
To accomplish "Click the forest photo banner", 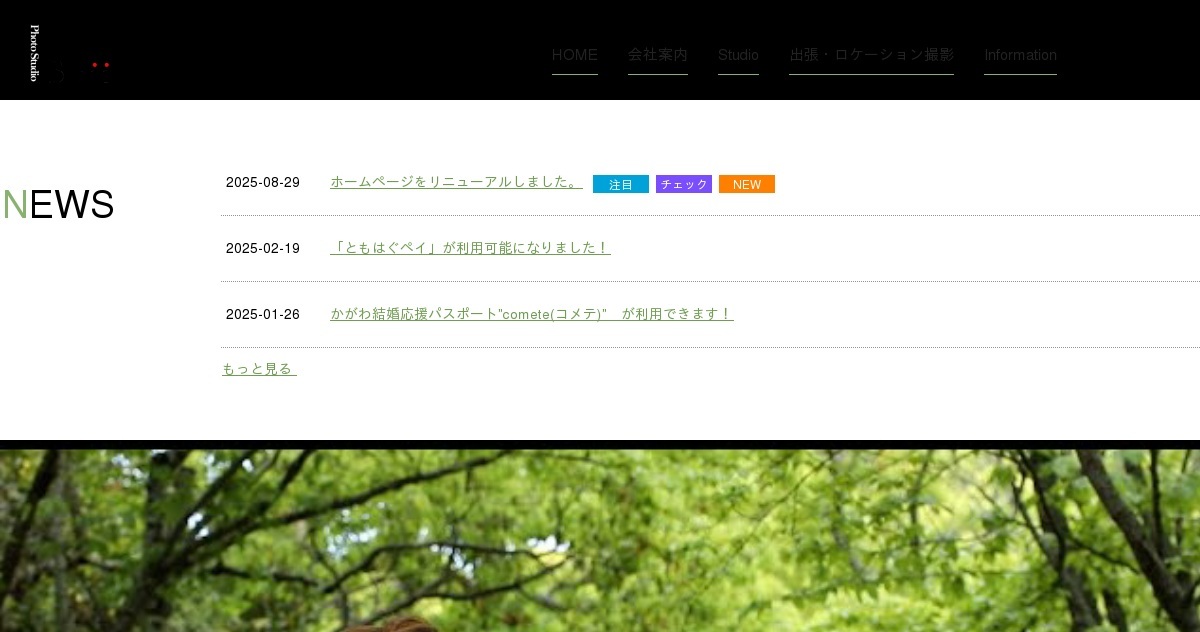I will pyautogui.click(x=600, y=540).
